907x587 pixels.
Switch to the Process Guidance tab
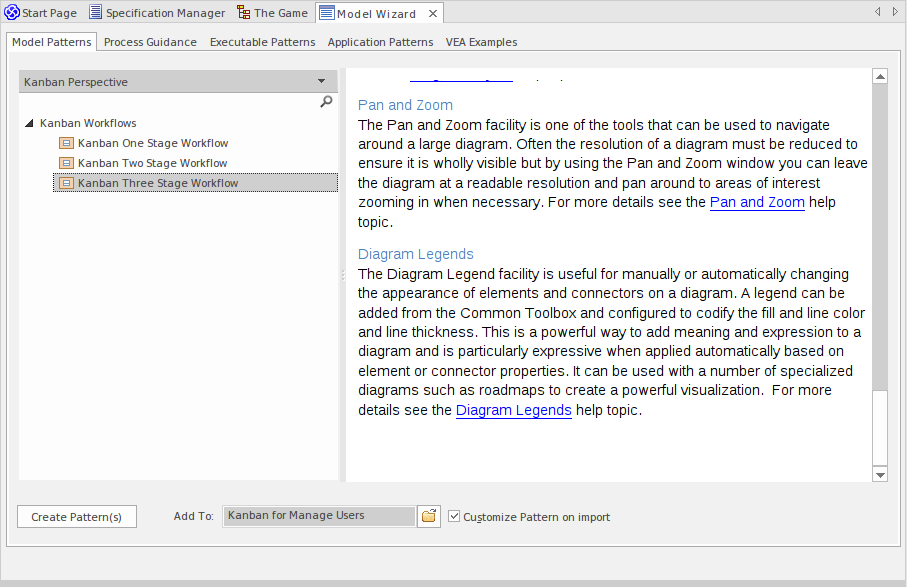click(x=150, y=42)
